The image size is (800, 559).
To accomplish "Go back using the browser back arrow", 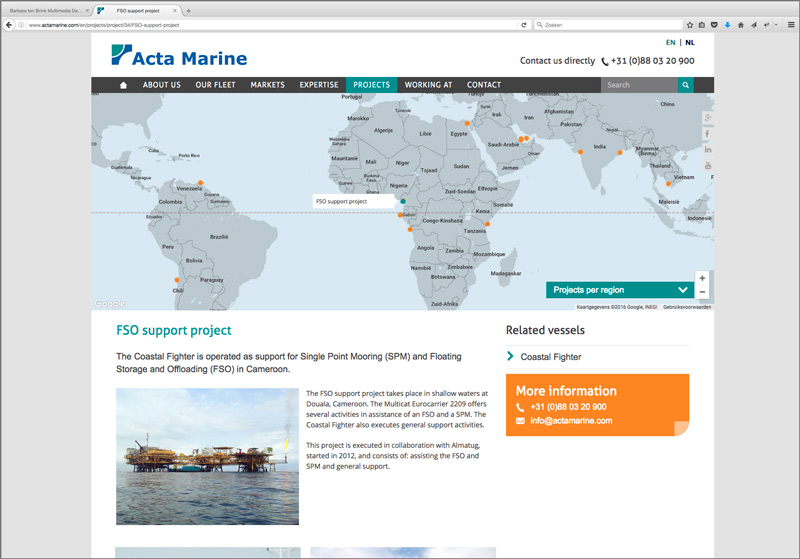I will tap(9, 24).
